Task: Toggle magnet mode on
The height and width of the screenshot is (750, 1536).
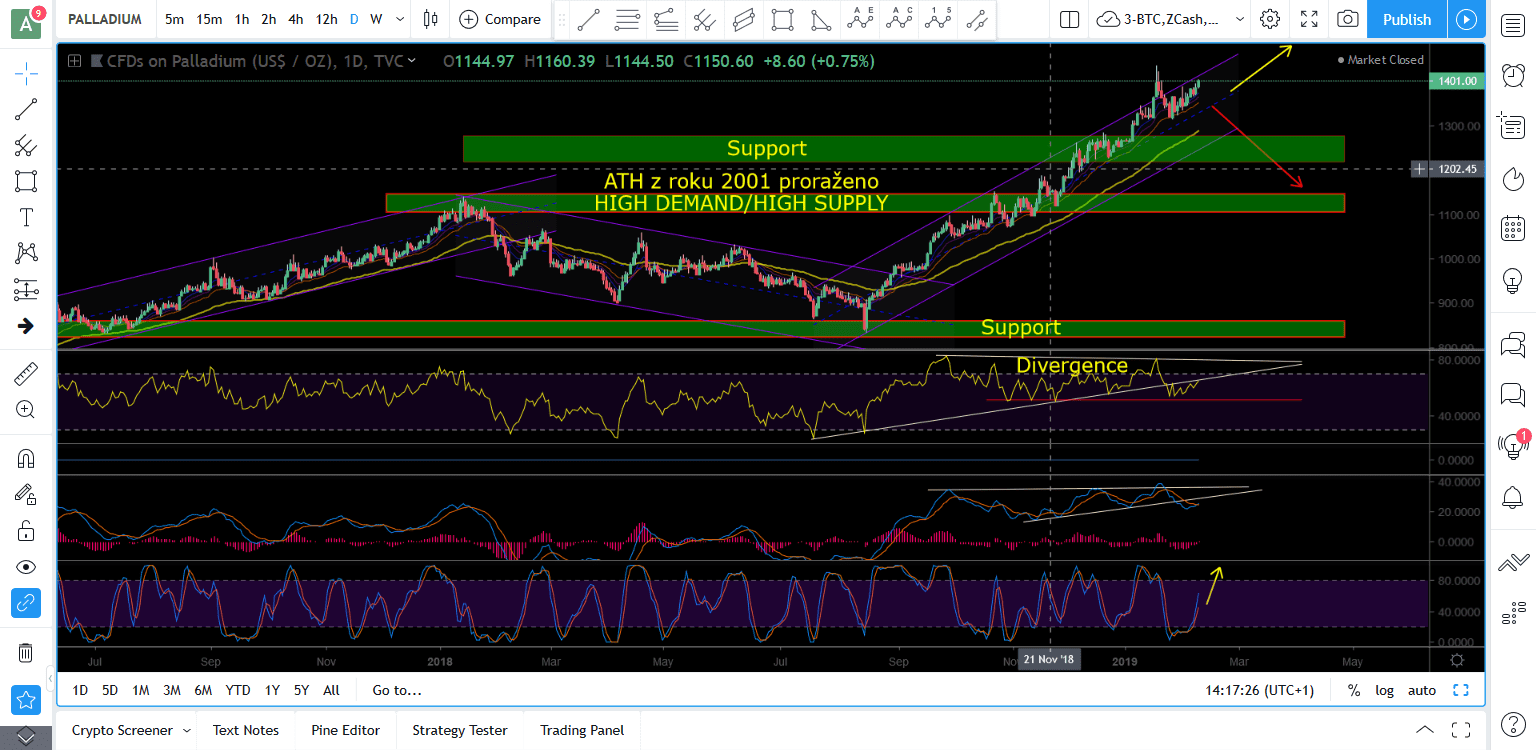Action: (26, 459)
